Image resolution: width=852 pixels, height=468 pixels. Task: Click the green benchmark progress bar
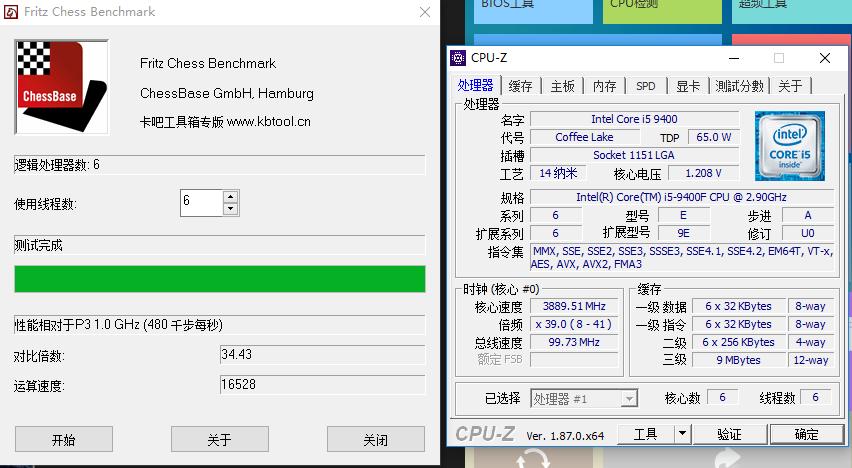(x=220, y=279)
